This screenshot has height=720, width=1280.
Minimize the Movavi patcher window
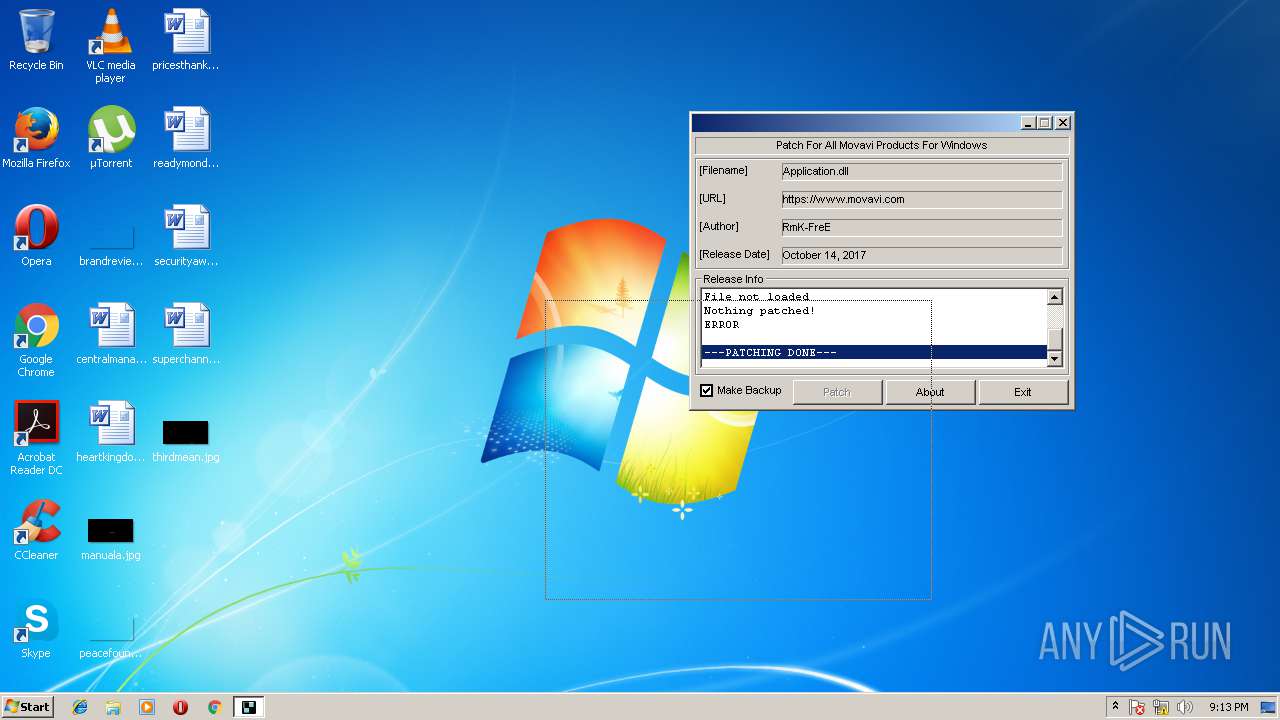1027,123
